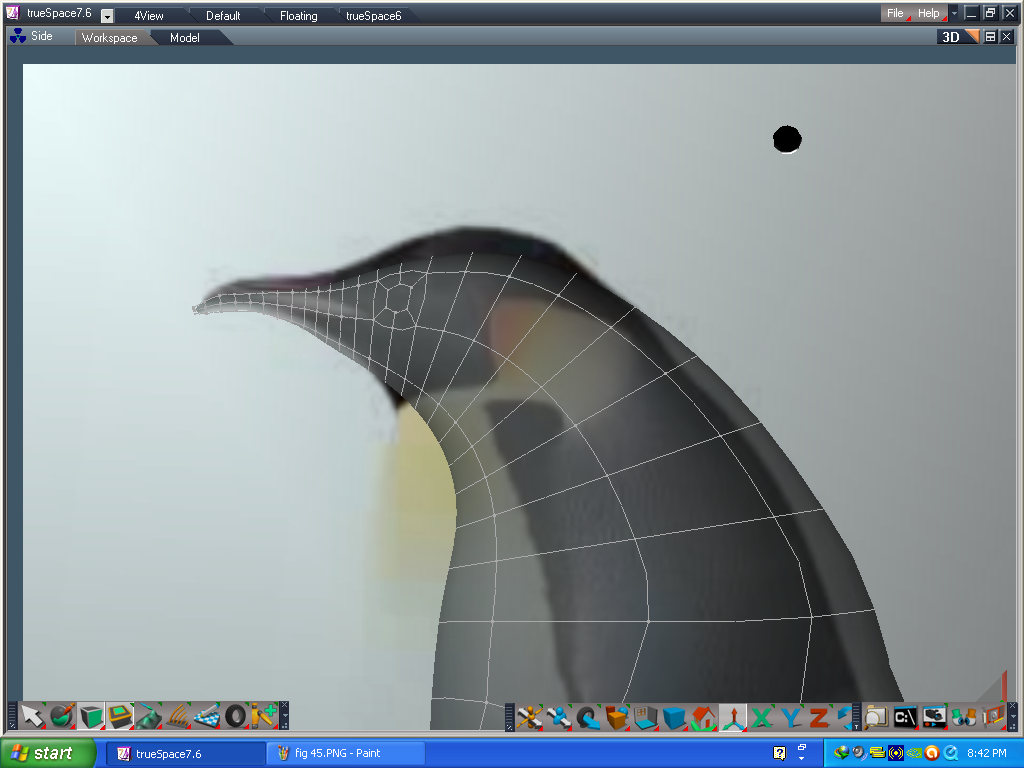Open the character bones tool with plus
Viewport: 1024px width, 768px height.
point(262,716)
